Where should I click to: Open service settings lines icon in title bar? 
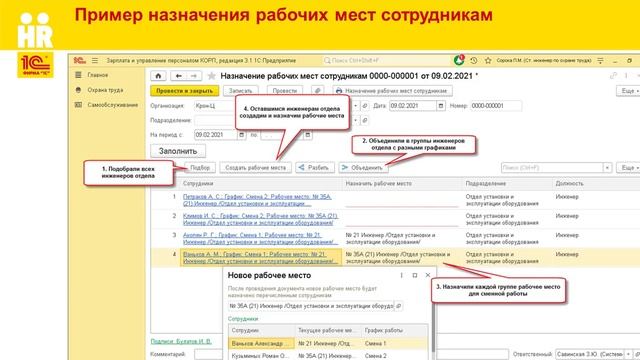click(x=600, y=60)
